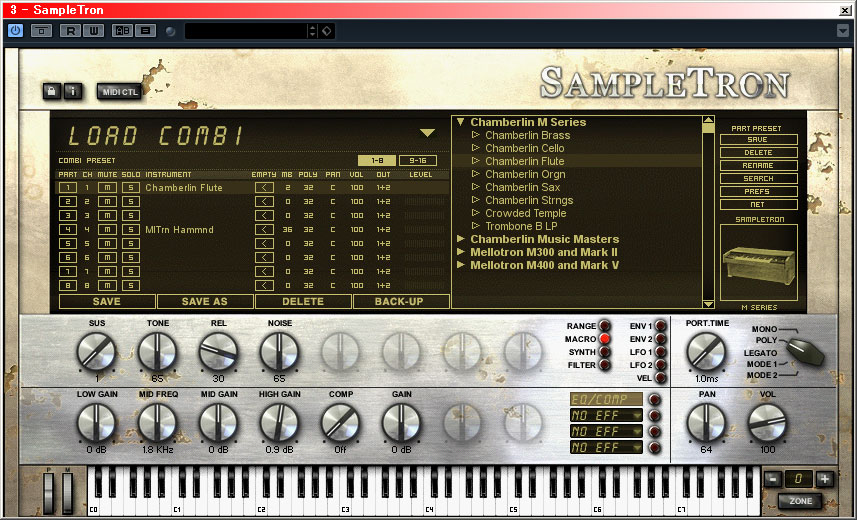
Task: Open the last NO EFF dropdown
Action: coord(606,448)
